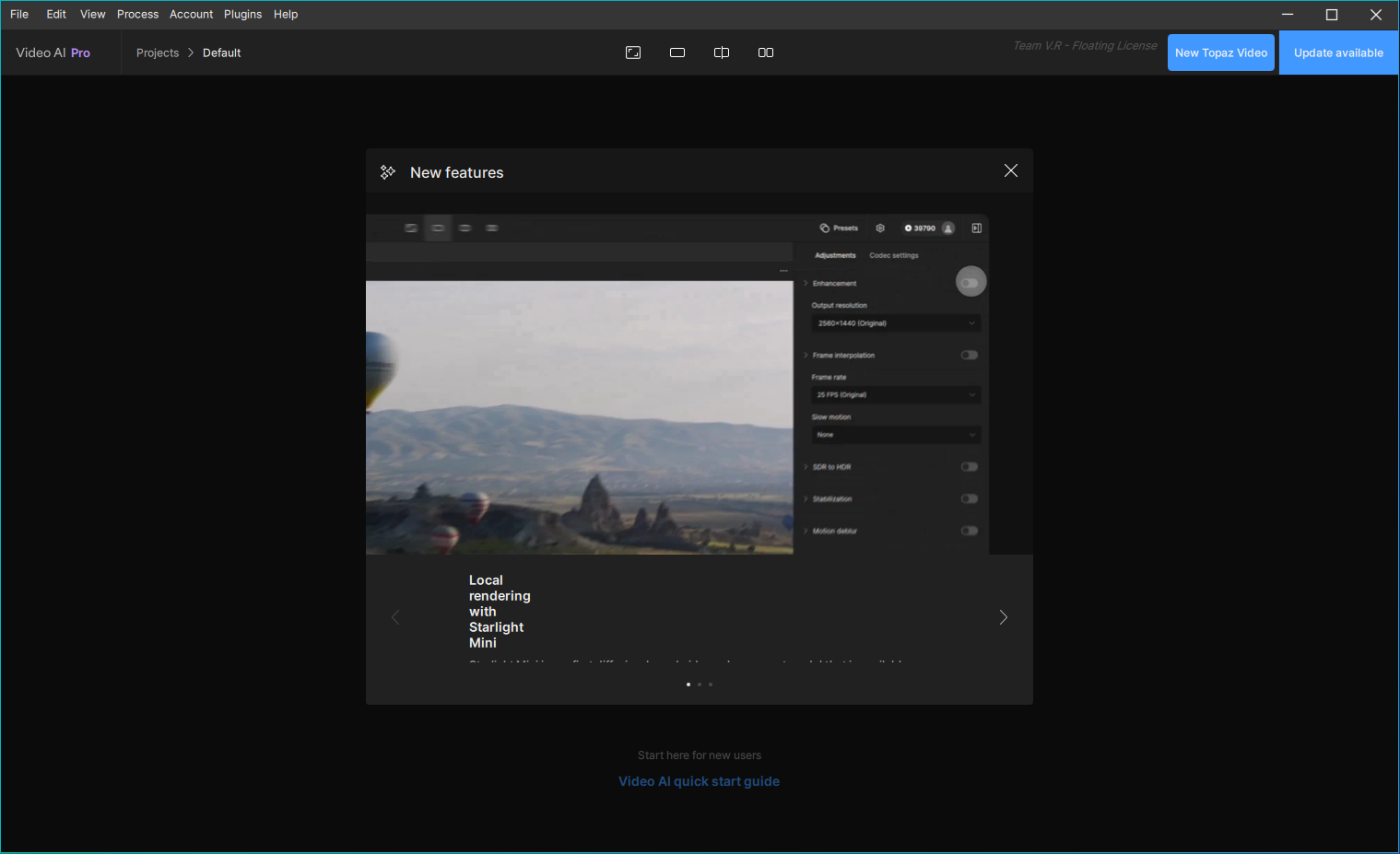The height and width of the screenshot is (854, 1400).
Task: Select the split view layout icon
Action: pos(722,53)
